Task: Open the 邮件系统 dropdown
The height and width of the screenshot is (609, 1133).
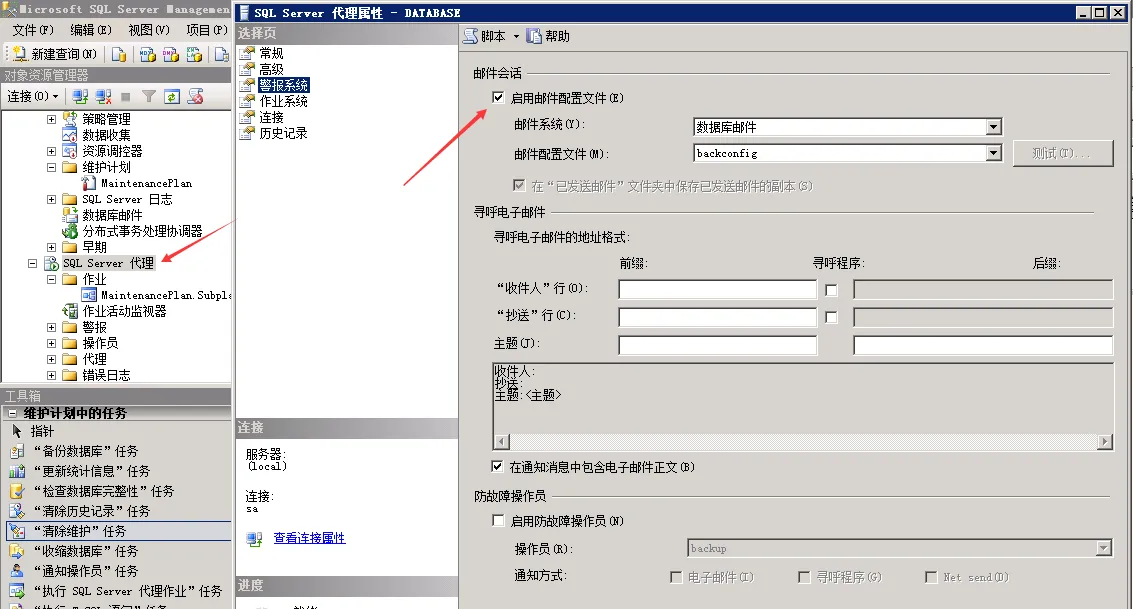Action: pyautogui.click(x=994, y=127)
